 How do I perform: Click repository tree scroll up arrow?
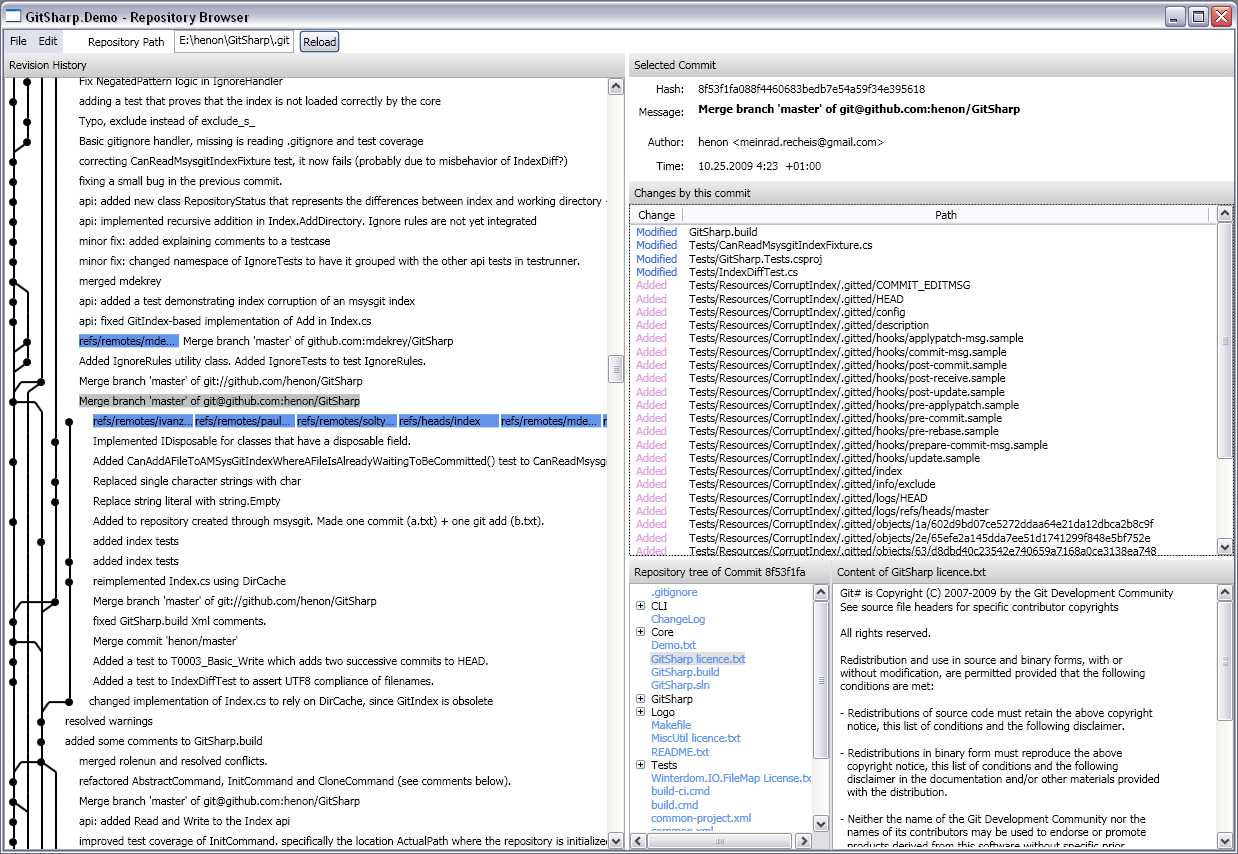pyautogui.click(x=821, y=592)
